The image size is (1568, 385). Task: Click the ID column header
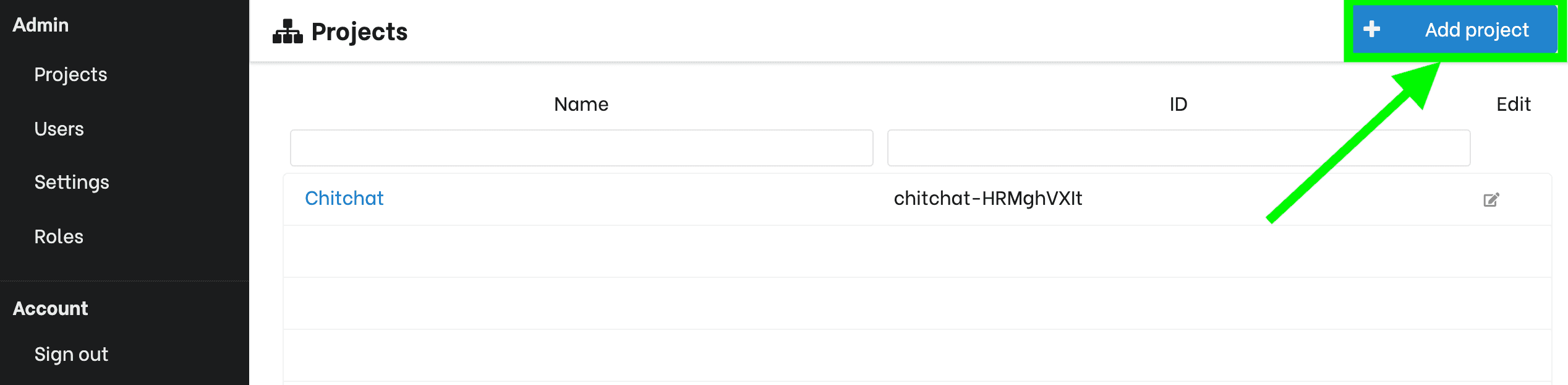[1178, 104]
